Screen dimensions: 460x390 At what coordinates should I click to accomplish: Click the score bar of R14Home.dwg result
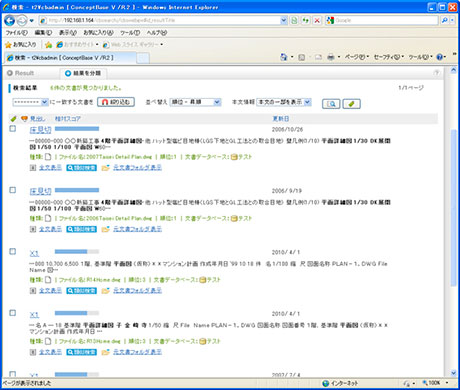tap(77, 251)
